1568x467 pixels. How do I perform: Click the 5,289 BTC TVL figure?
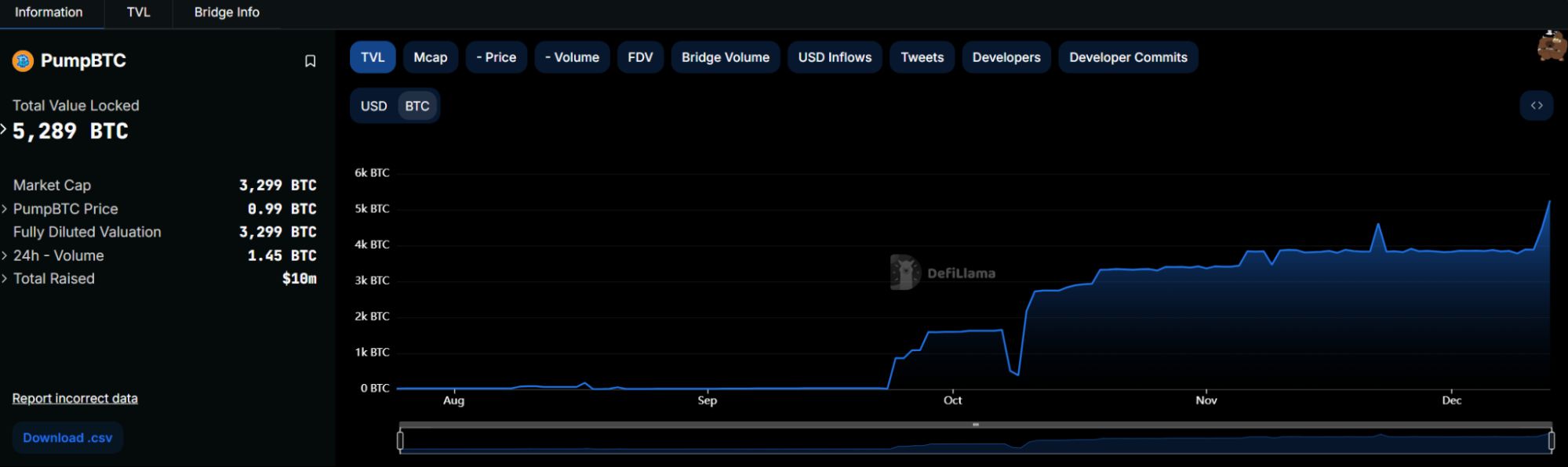[71, 131]
